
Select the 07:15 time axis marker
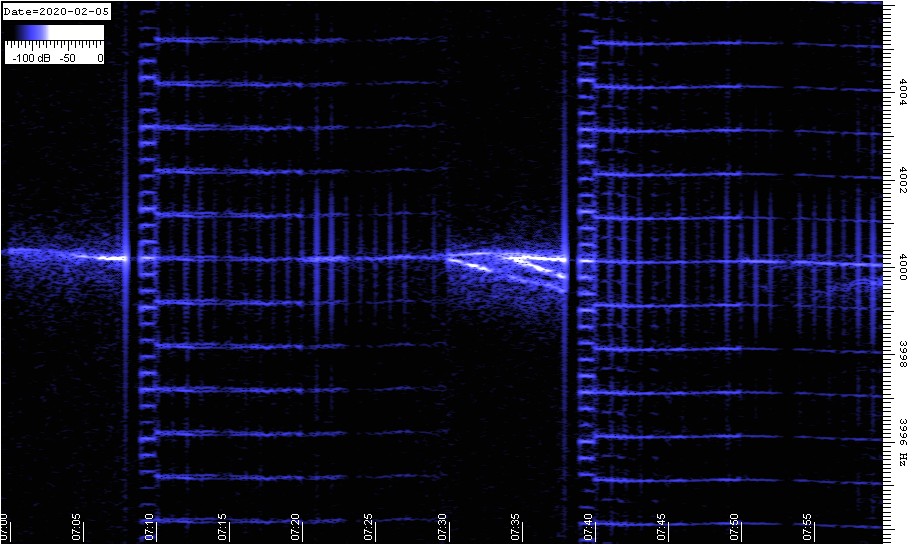click(223, 527)
